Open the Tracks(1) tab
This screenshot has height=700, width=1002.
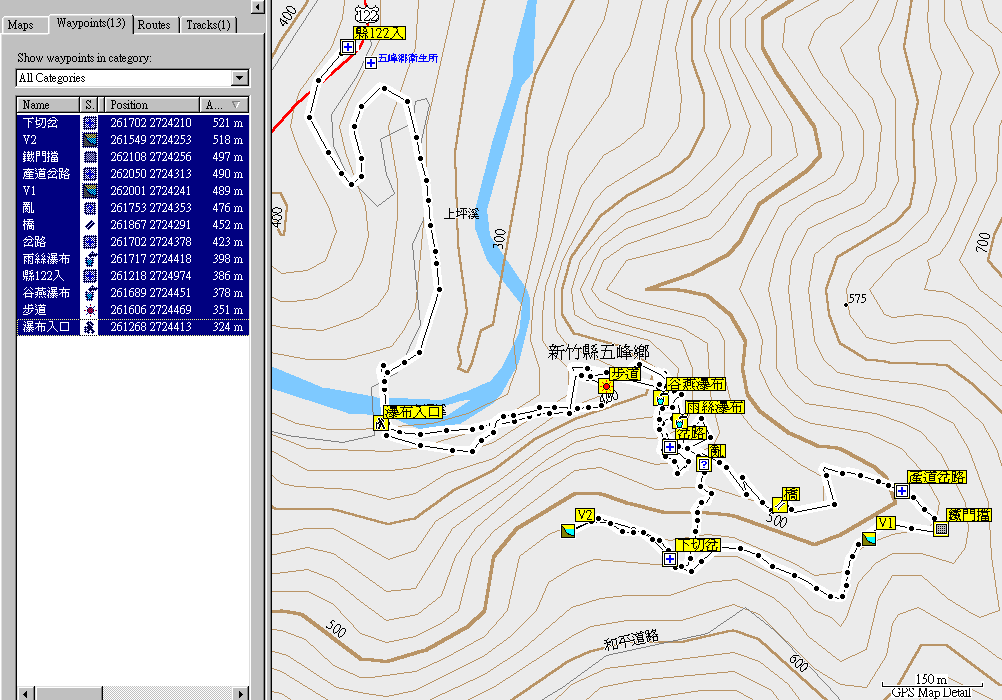point(208,25)
